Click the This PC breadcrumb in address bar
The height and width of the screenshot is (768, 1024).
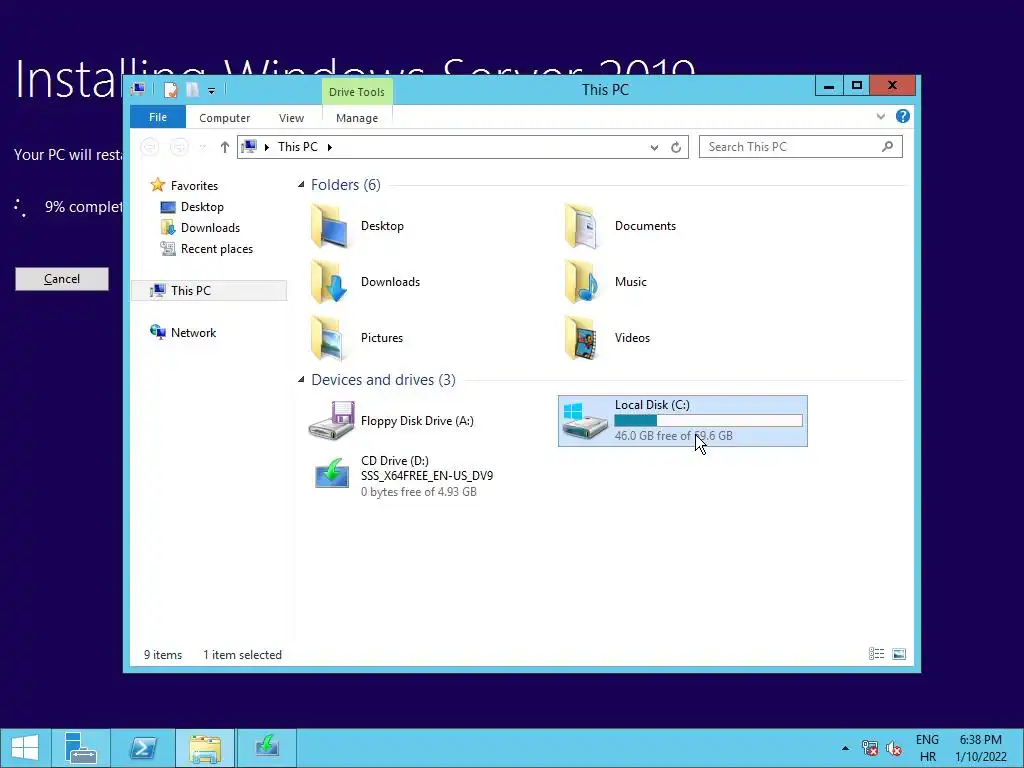tap(298, 147)
